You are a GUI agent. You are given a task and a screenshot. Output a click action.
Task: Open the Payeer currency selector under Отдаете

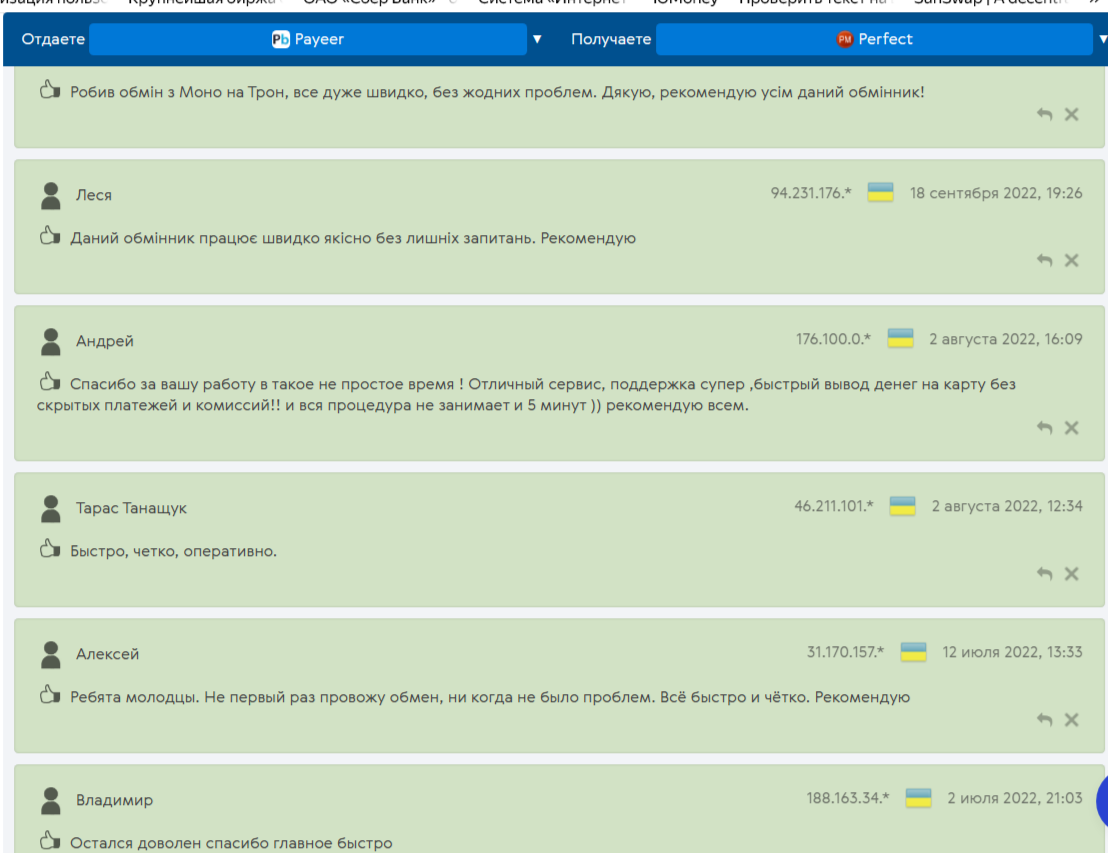click(x=308, y=39)
